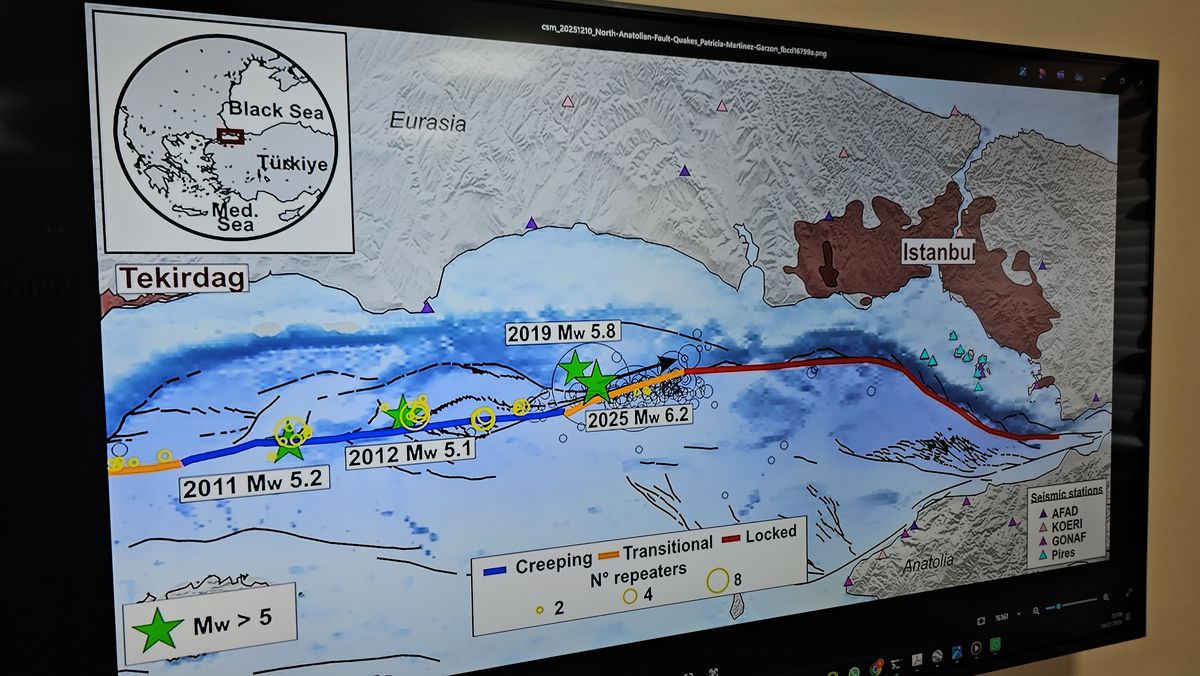Open the %161 zoom level dropdown arrow
This screenshot has width=1200, height=676.
1019,614
